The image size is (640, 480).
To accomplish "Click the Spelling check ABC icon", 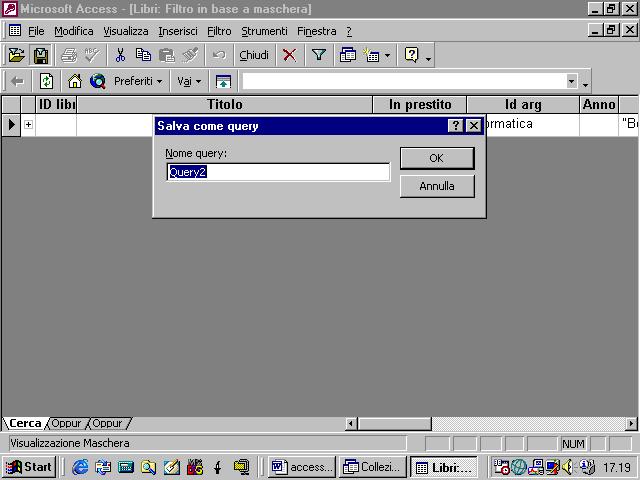I will [92, 55].
